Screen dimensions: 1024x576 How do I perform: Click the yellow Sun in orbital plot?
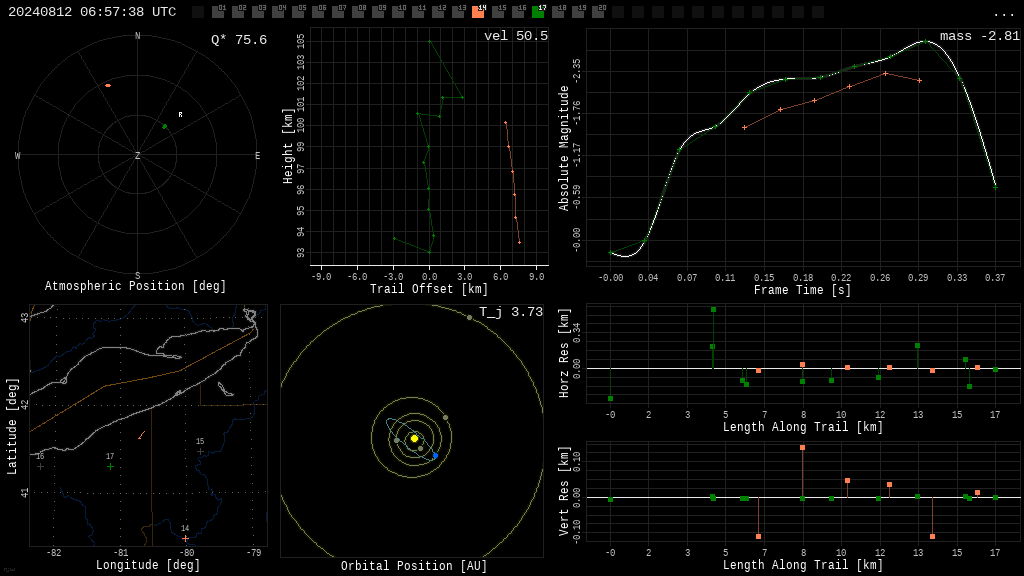[414, 438]
